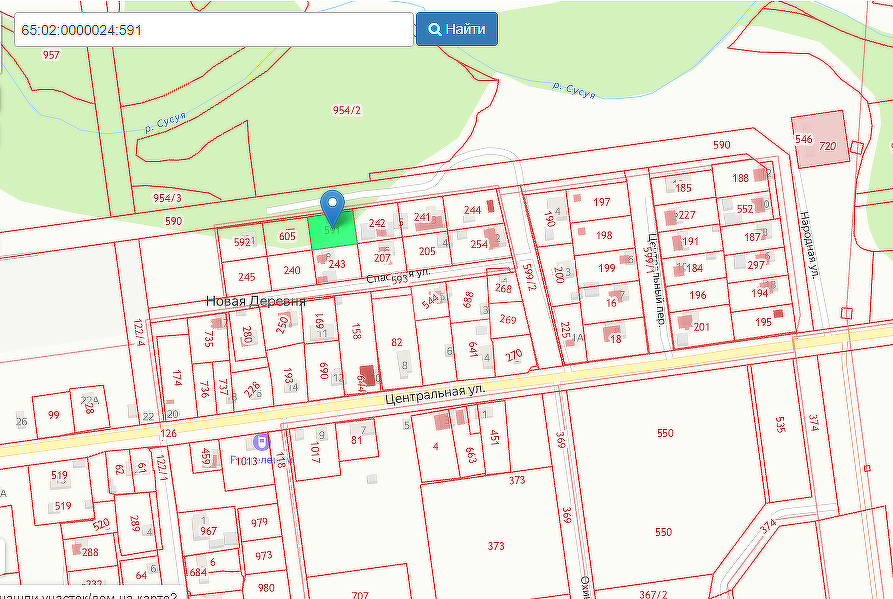Viewport: 893px width, 599px height.
Task: Click the magnifier icon in Найти button
Action: point(435,29)
